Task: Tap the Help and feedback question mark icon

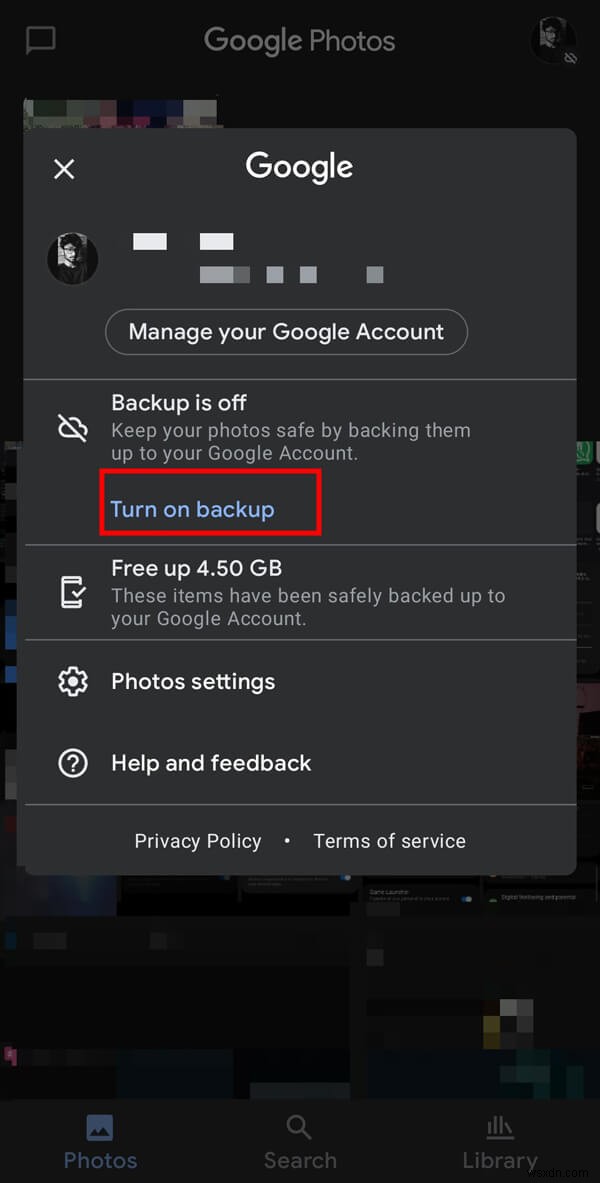Action: (x=73, y=763)
